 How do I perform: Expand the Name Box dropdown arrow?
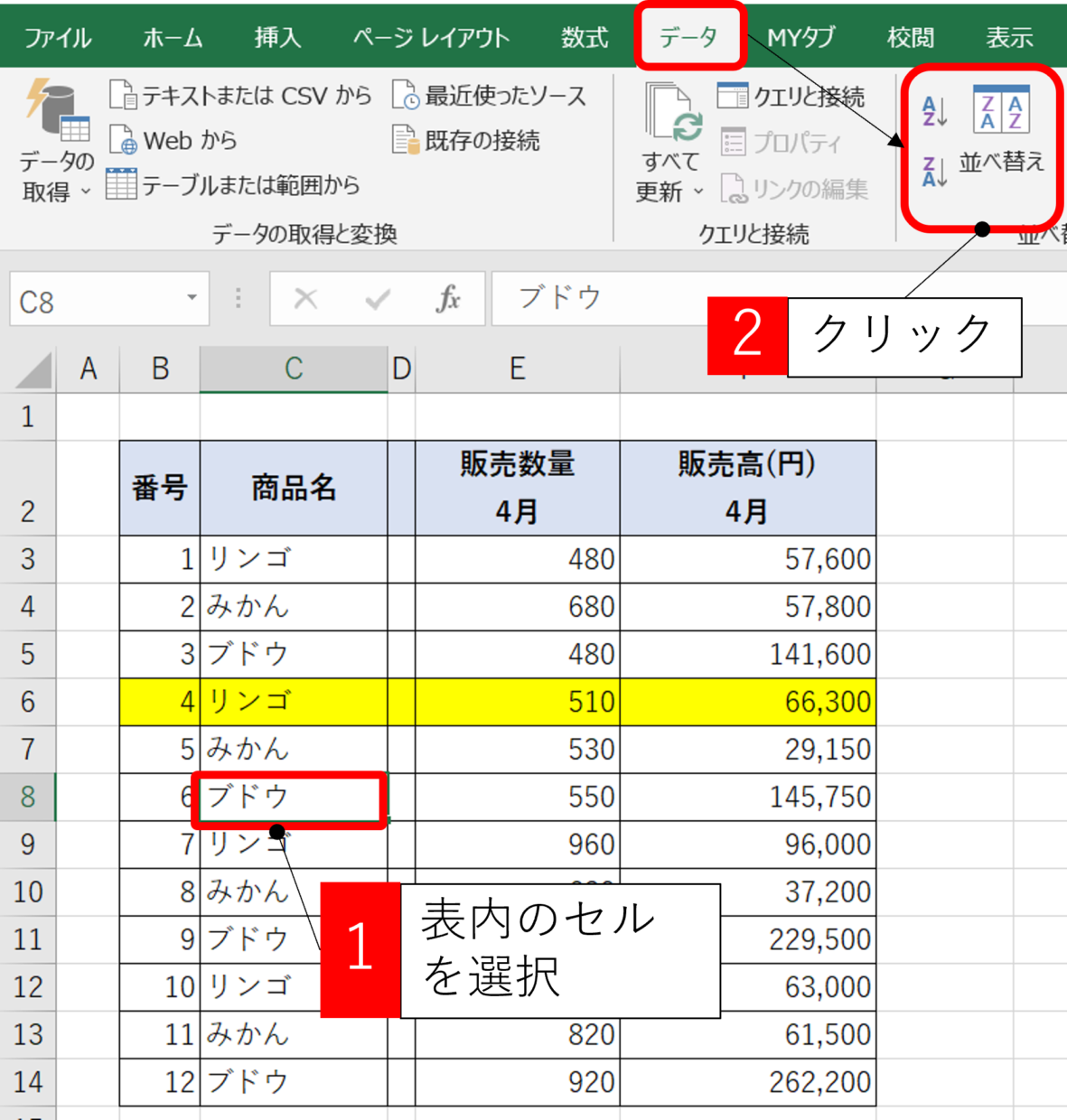pos(192,299)
